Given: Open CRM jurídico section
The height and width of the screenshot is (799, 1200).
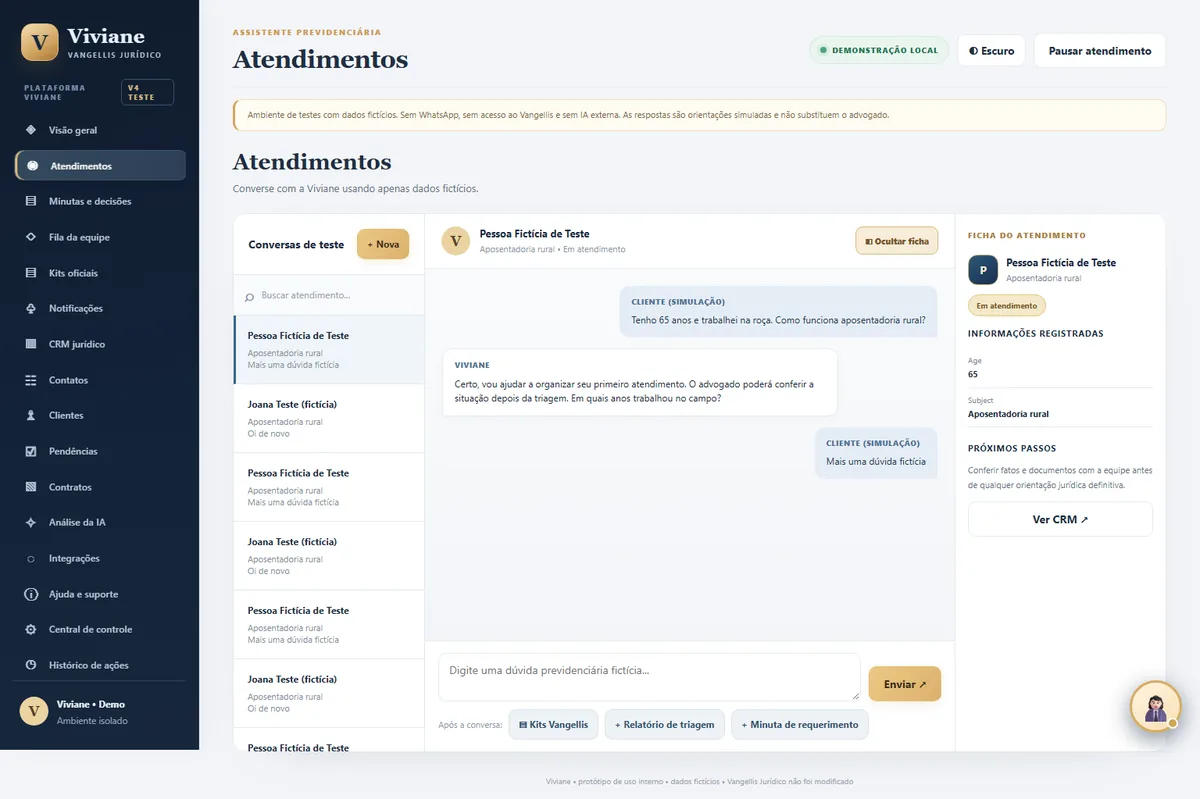Looking at the screenshot, I should (100, 344).
